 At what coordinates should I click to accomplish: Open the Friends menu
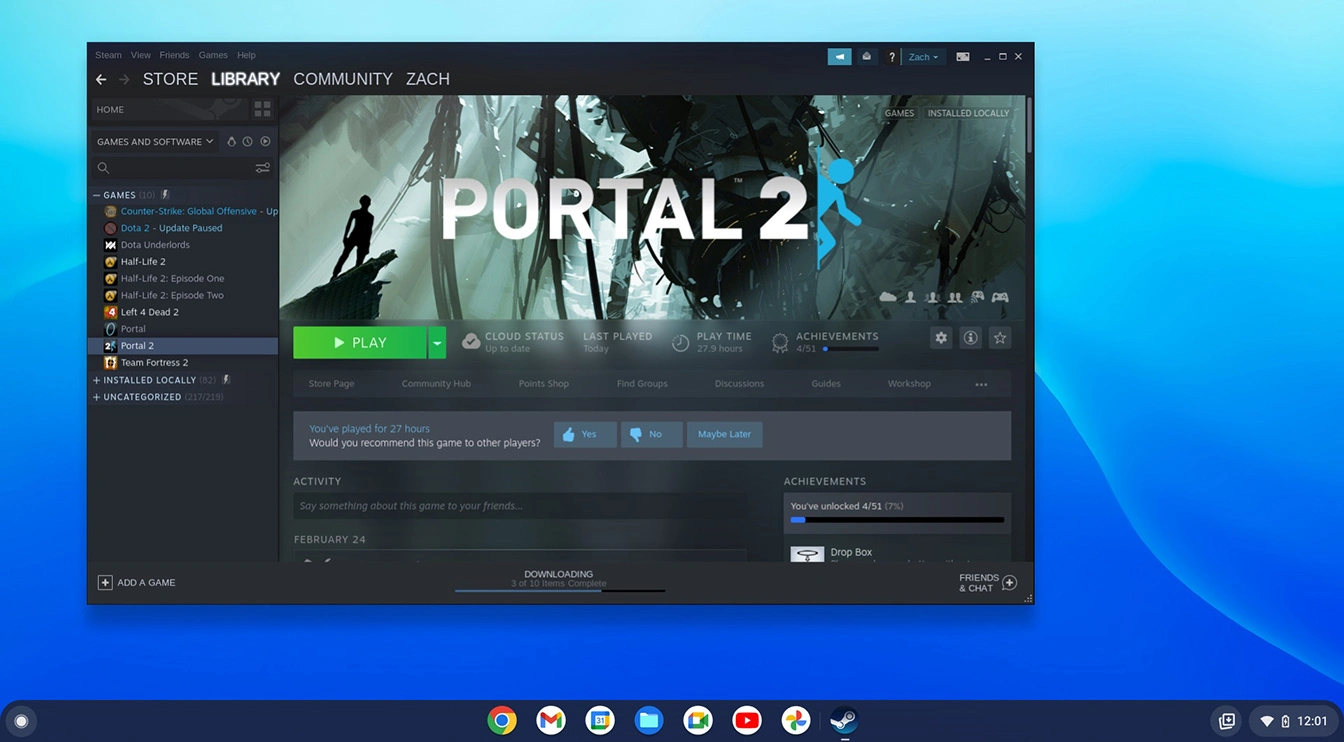click(174, 55)
